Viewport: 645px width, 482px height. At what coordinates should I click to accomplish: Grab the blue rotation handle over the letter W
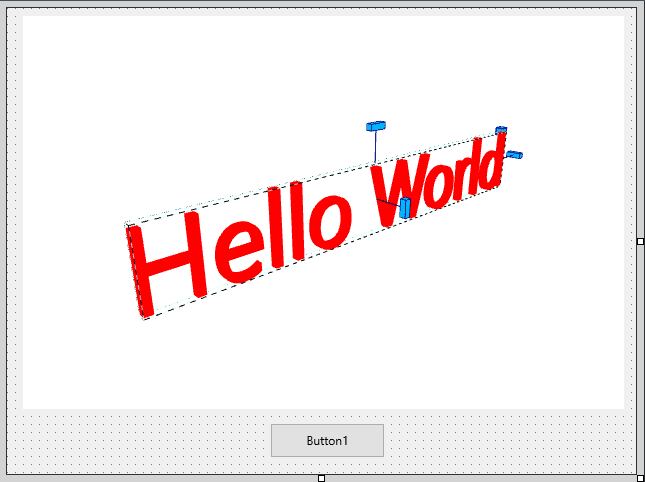click(x=405, y=207)
